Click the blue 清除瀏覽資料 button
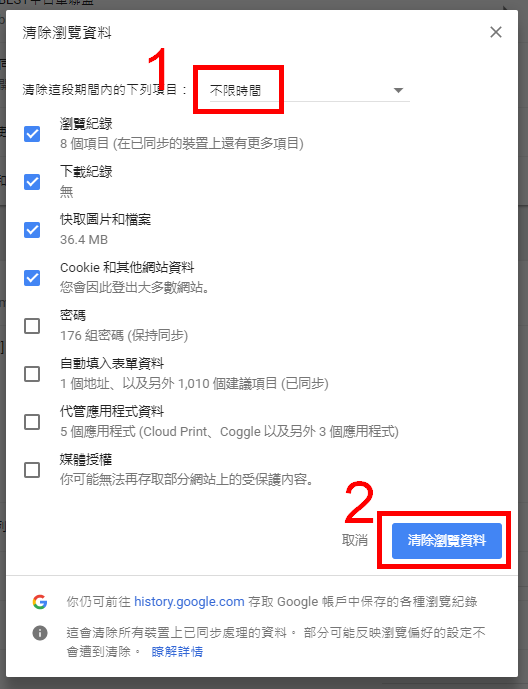Image resolution: width=528 pixels, height=689 pixels. pos(447,540)
